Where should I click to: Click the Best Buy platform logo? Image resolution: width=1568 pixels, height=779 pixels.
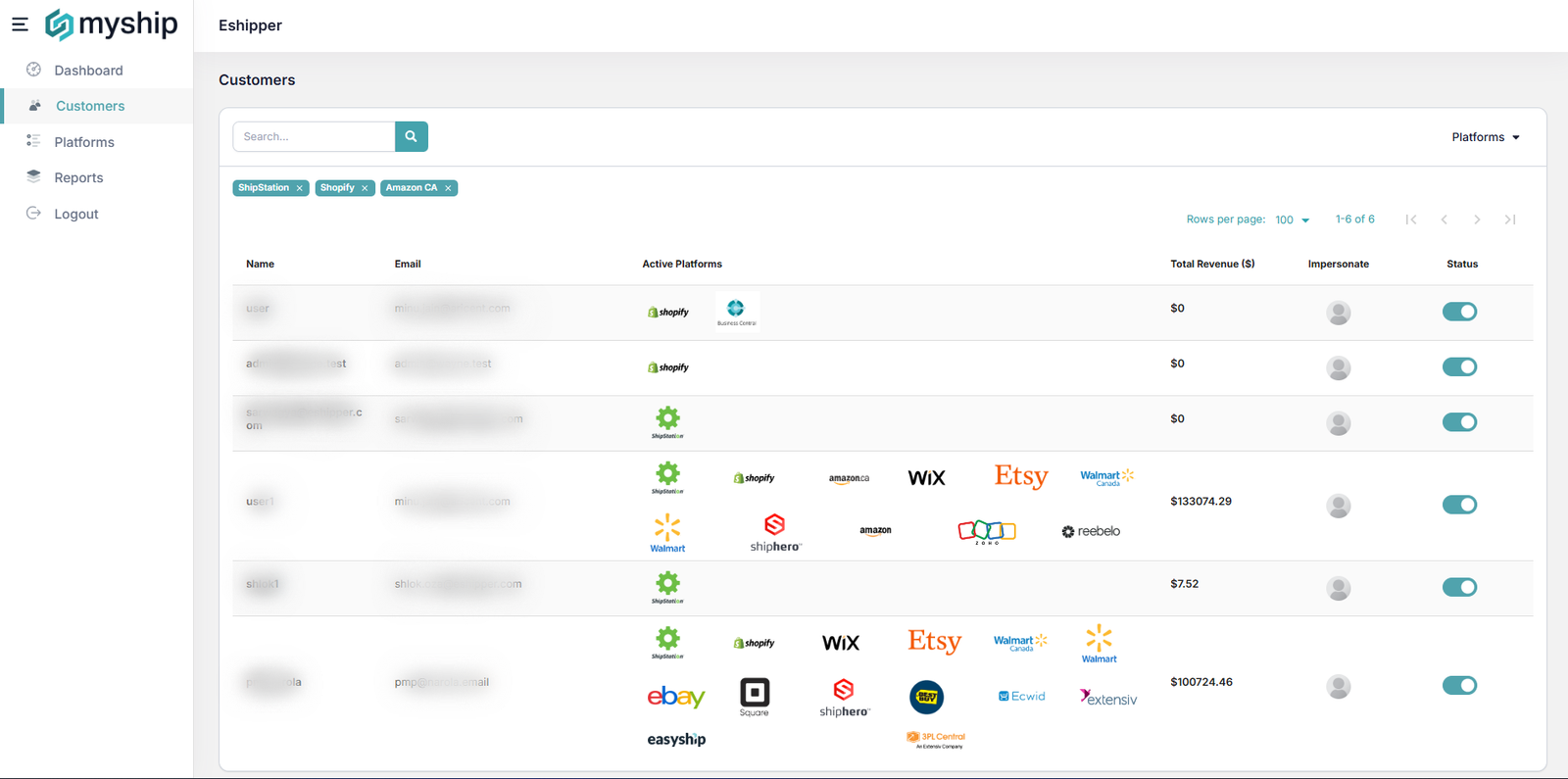coord(927,697)
